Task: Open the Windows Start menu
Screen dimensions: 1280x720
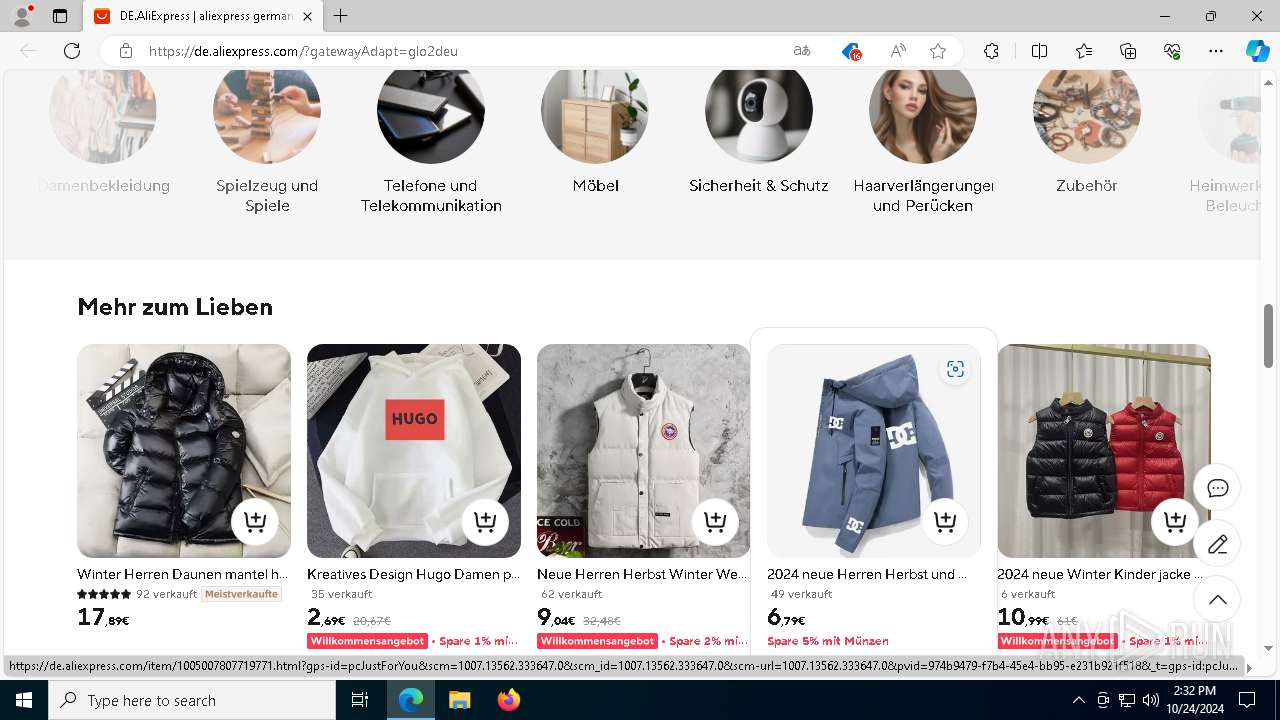Action: pos(24,700)
